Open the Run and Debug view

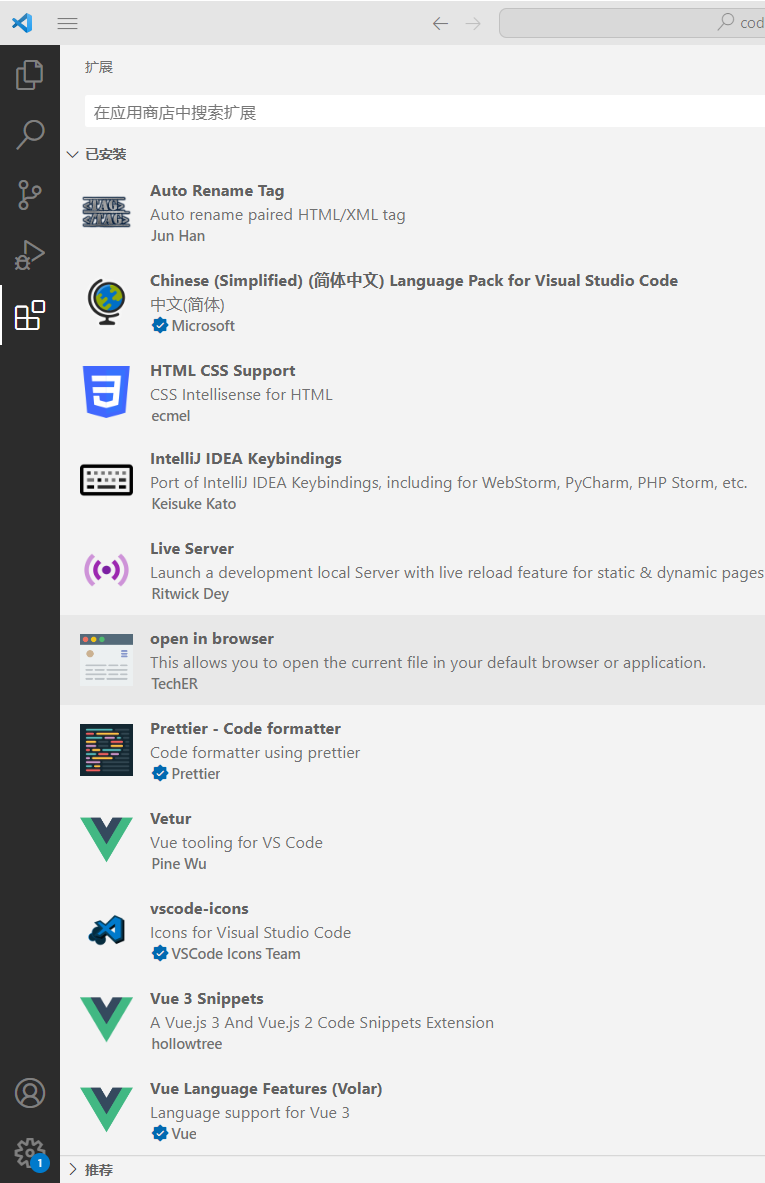[30, 255]
